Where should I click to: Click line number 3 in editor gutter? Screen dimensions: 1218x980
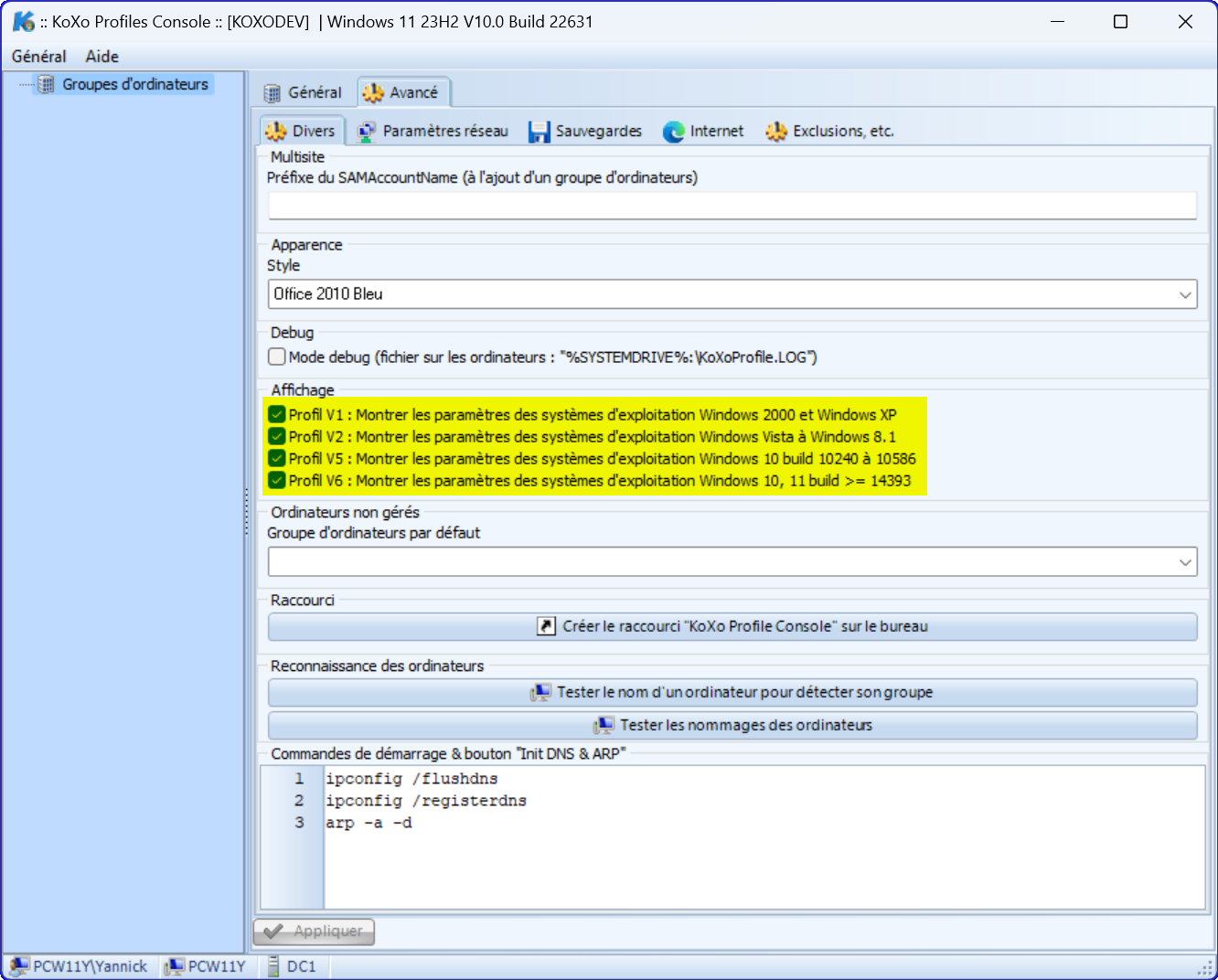point(299,823)
